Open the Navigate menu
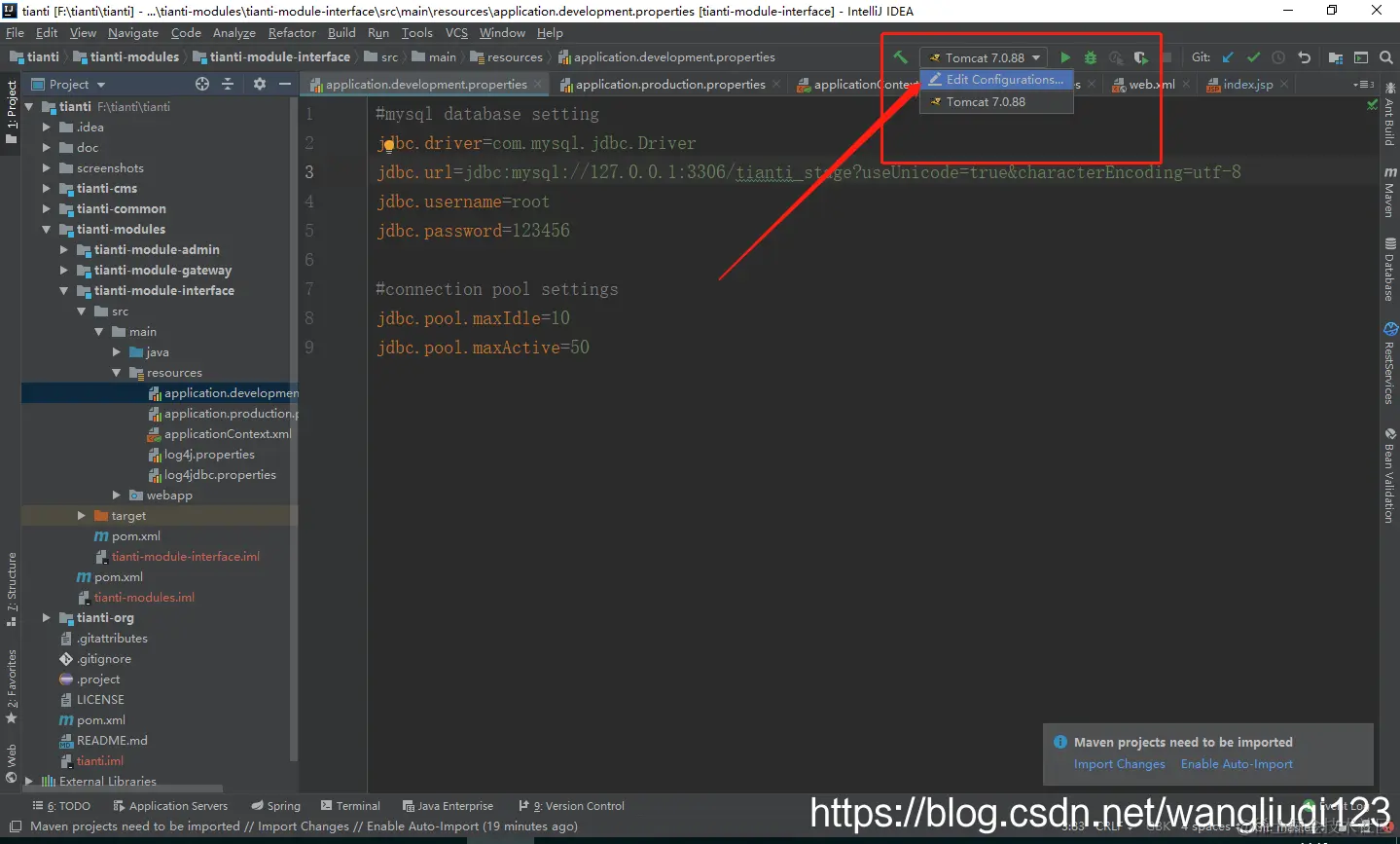 [132, 33]
